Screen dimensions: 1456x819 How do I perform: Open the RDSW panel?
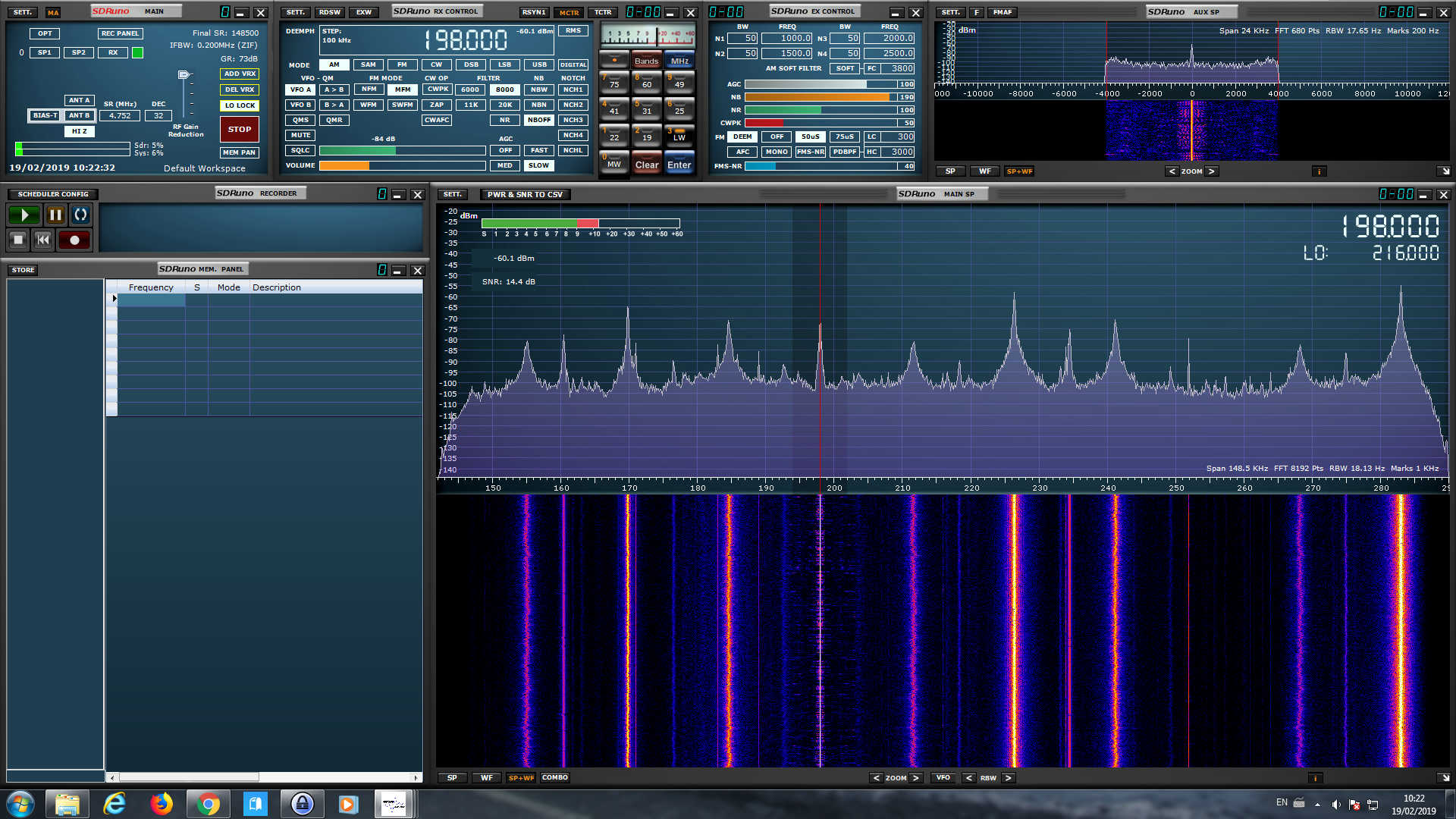click(330, 12)
